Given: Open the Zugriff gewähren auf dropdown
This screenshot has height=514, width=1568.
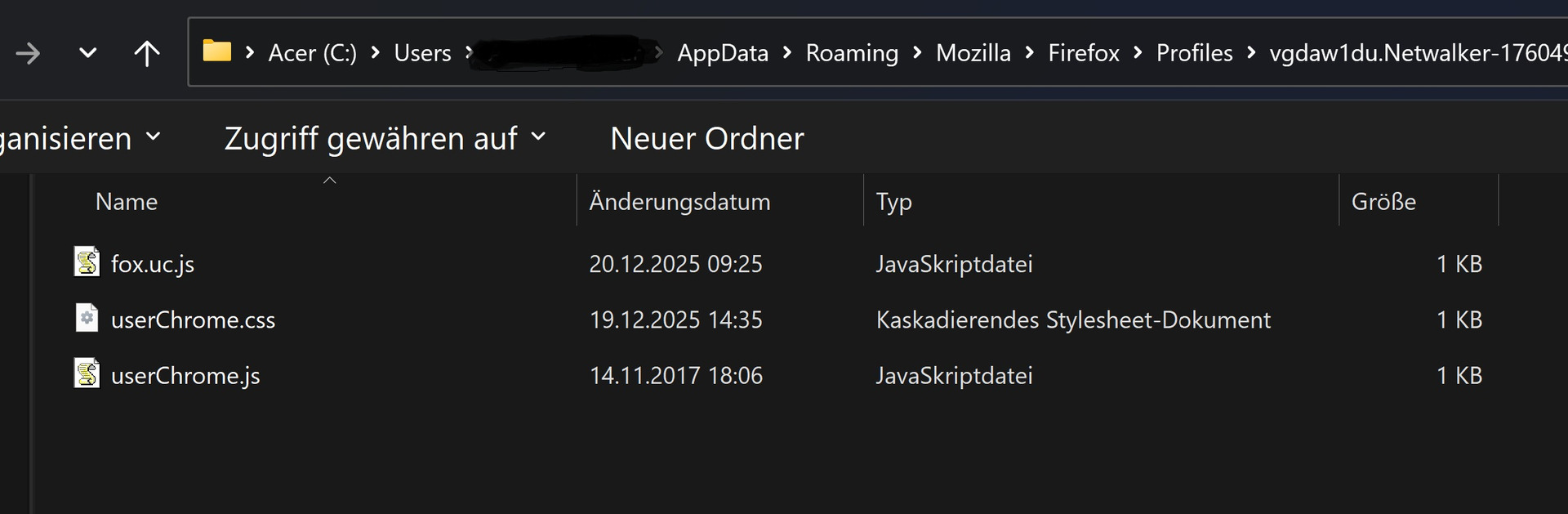Looking at the screenshot, I should tap(385, 138).
